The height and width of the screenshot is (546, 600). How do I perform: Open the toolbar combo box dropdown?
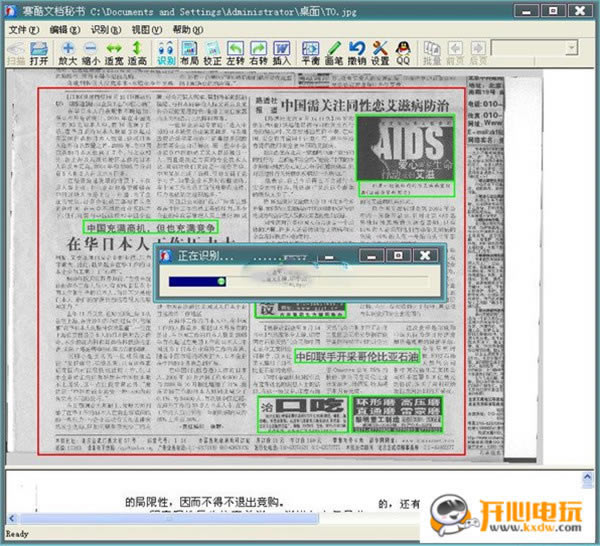572,48
